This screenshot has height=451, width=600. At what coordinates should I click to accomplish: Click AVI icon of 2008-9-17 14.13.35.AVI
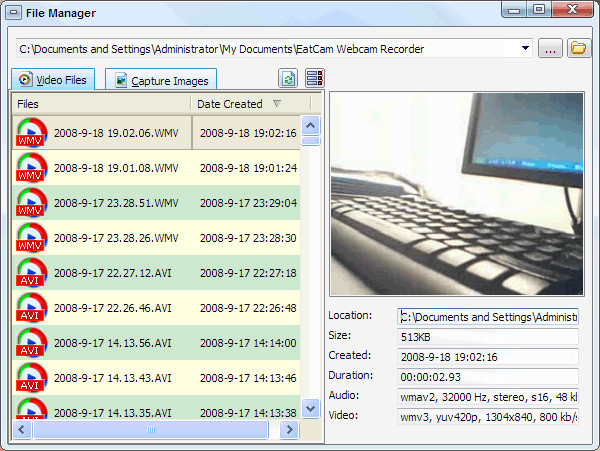(x=31, y=409)
